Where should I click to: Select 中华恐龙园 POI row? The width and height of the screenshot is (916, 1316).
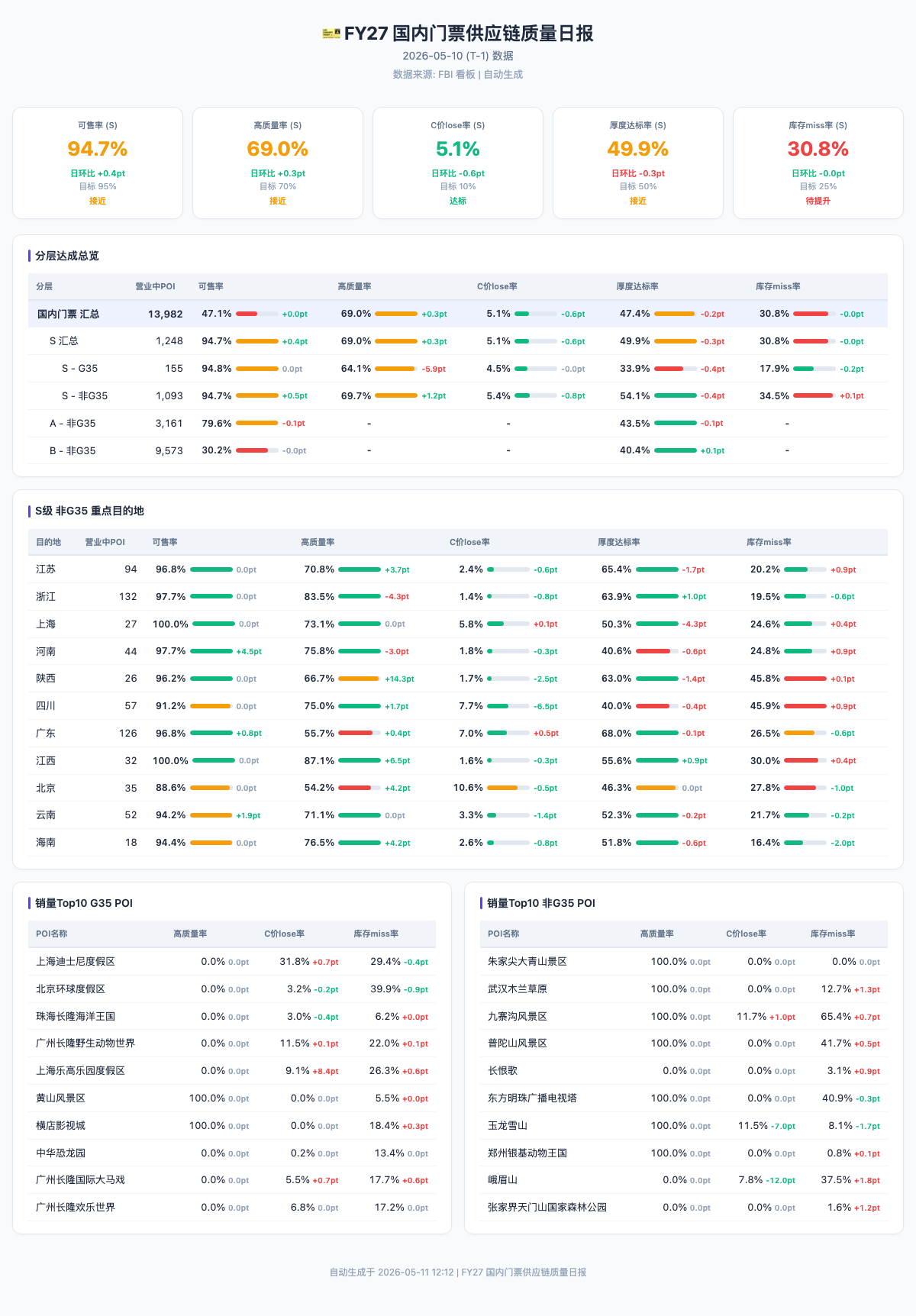(x=232, y=1153)
